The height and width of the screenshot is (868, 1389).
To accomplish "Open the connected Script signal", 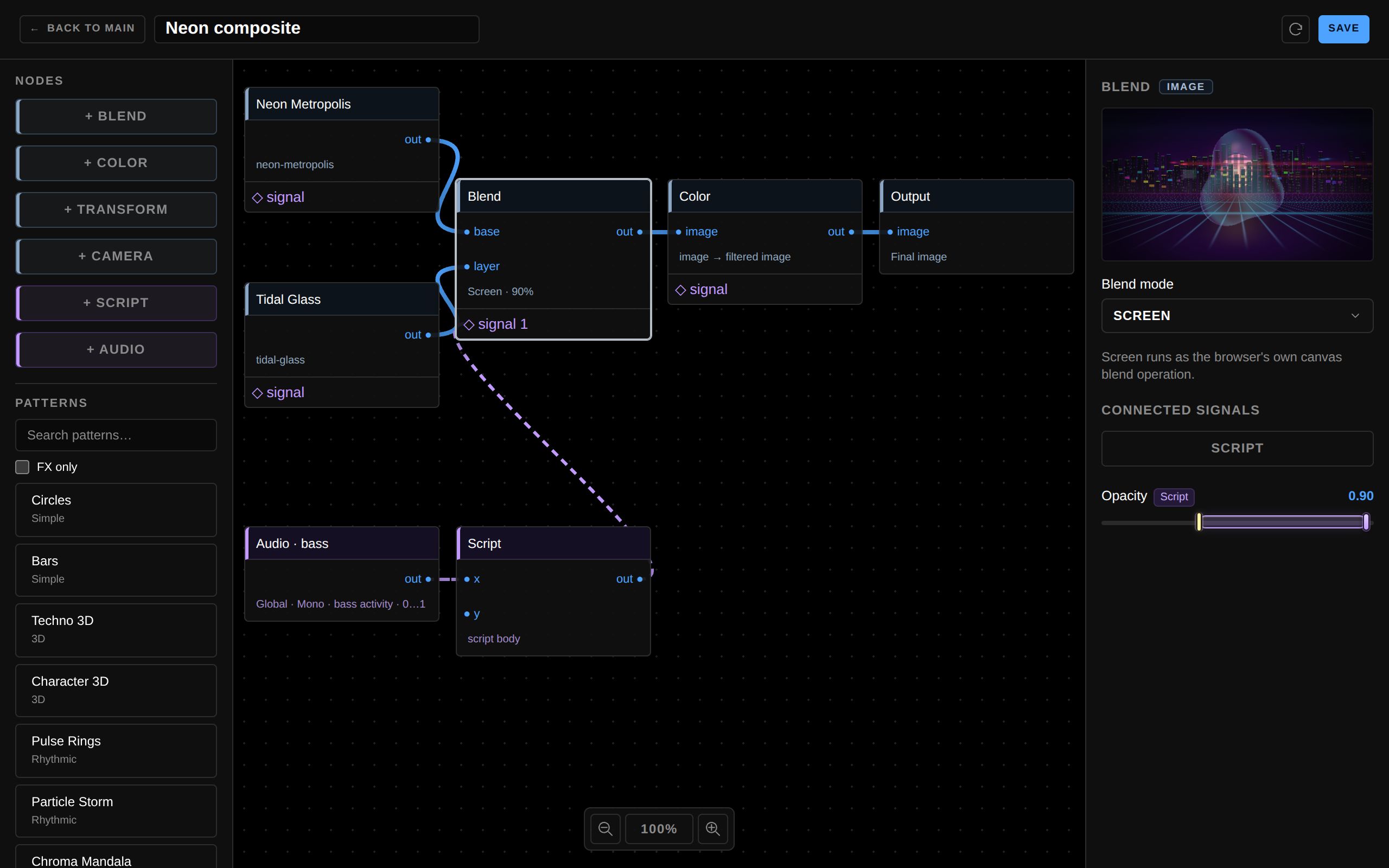I will [1237, 448].
